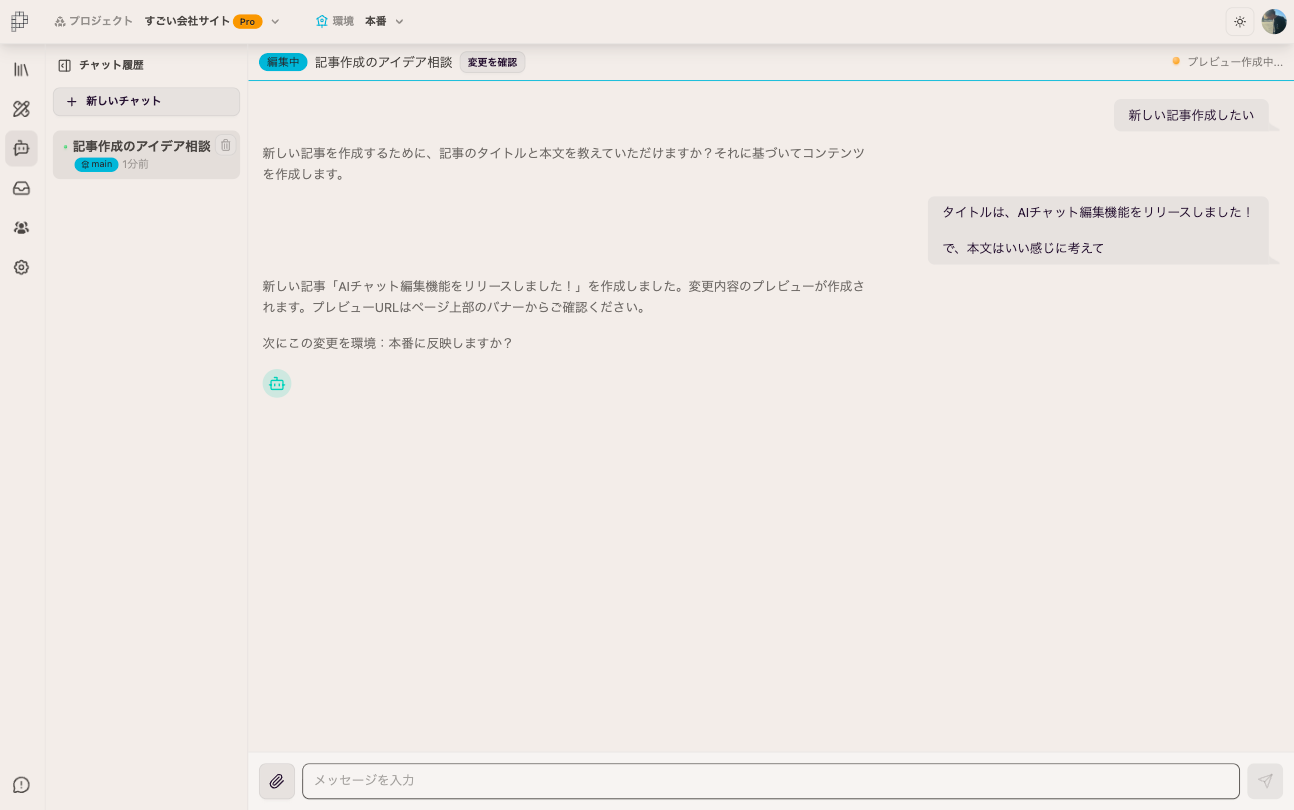Image resolution: width=1294 pixels, height=810 pixels.
Task: Open the settings gear sidebar icon
Action: (x=21, y=267)
